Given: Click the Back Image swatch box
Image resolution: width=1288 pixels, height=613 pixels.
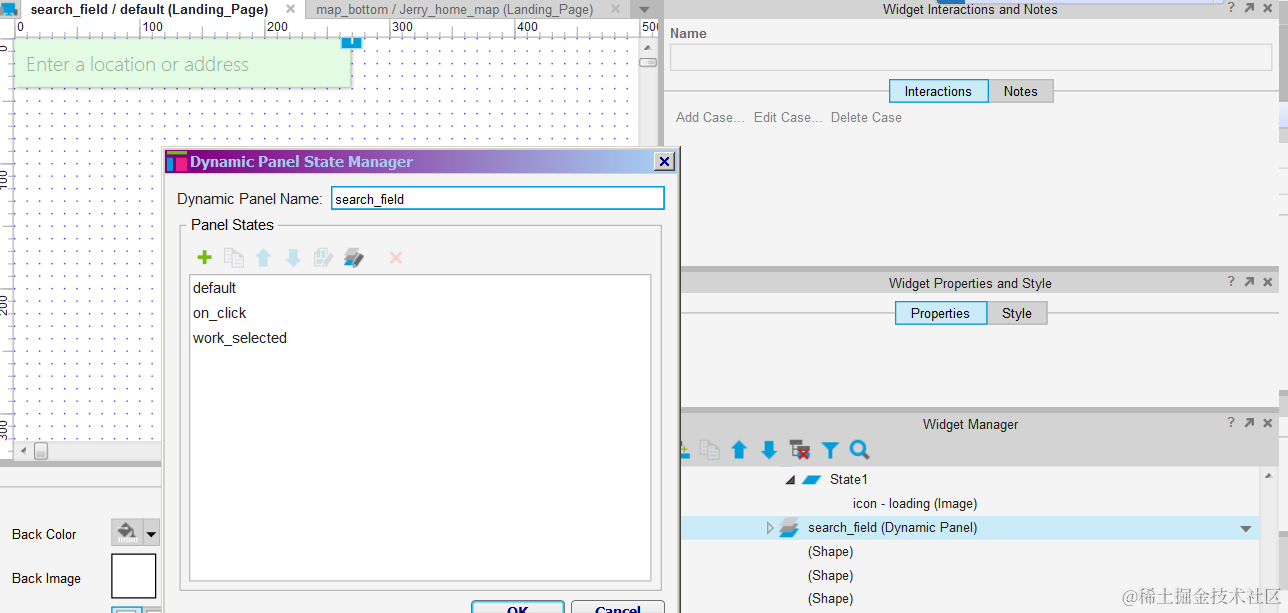Looking at the screenshot, I should 133,575.
